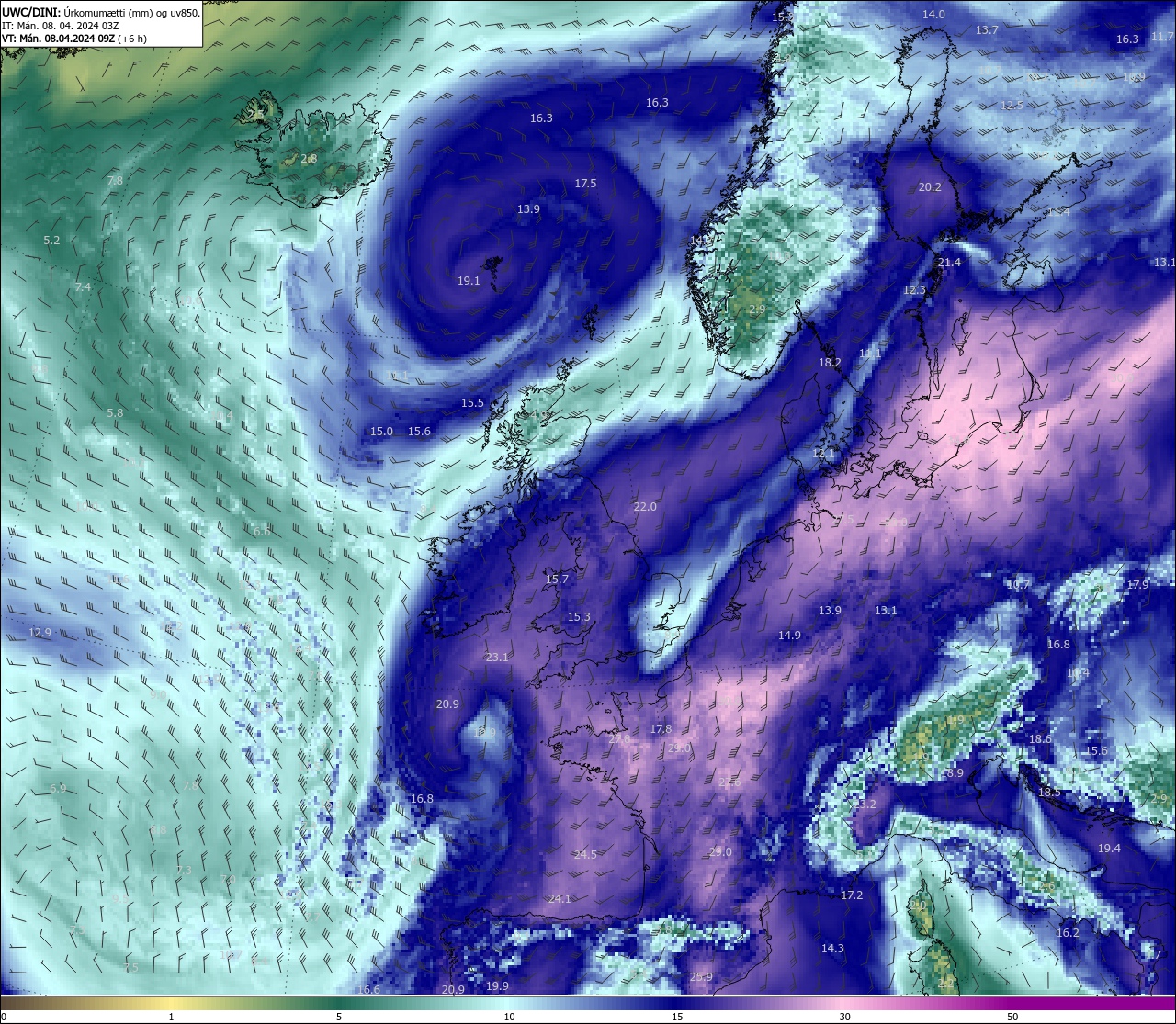Click the 18.6 value on the map
The height and width of the screenshot is (1024, 1176).
point(1040,739)
